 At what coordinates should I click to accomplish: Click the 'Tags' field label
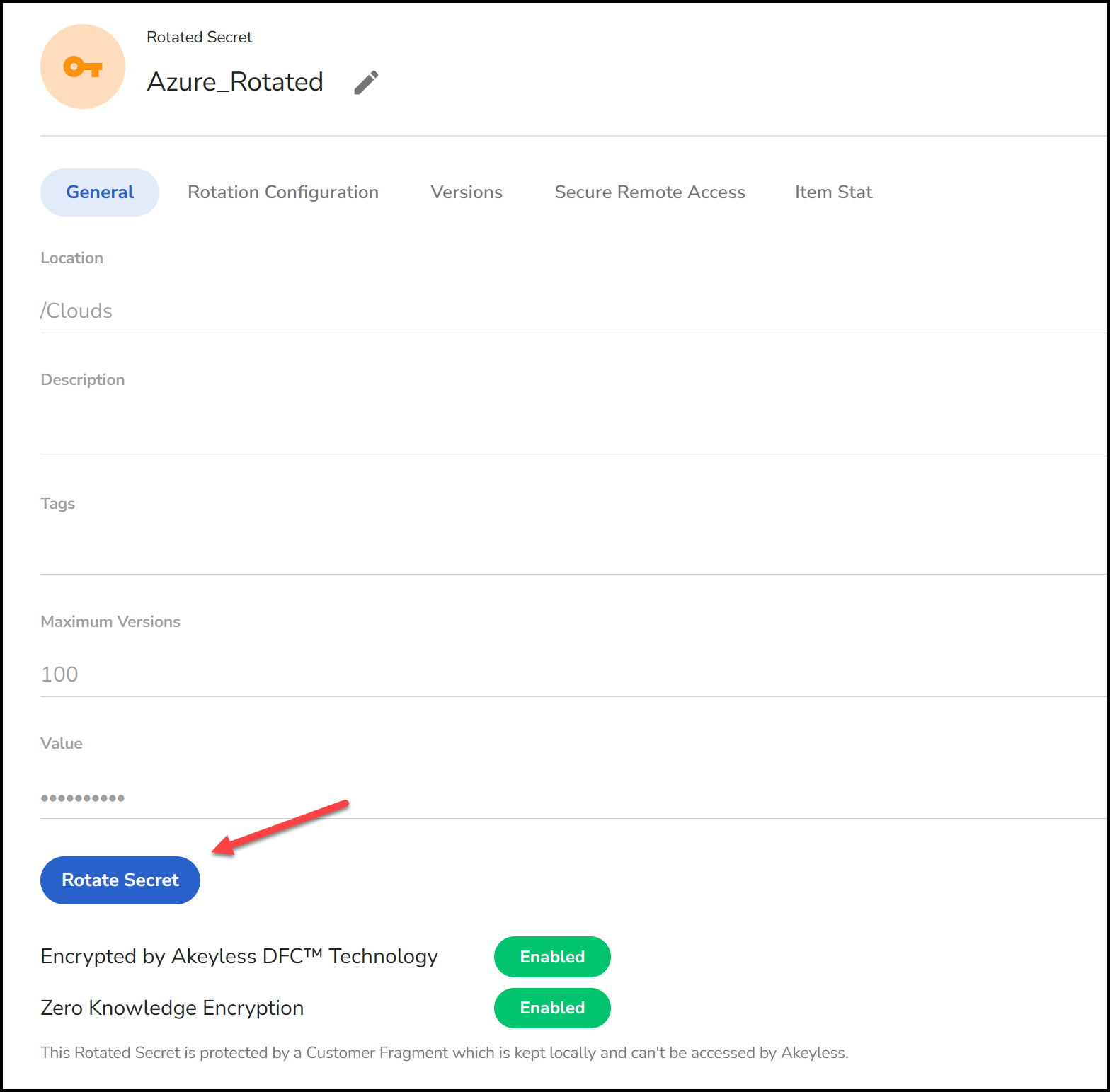(x=58, y=503)
